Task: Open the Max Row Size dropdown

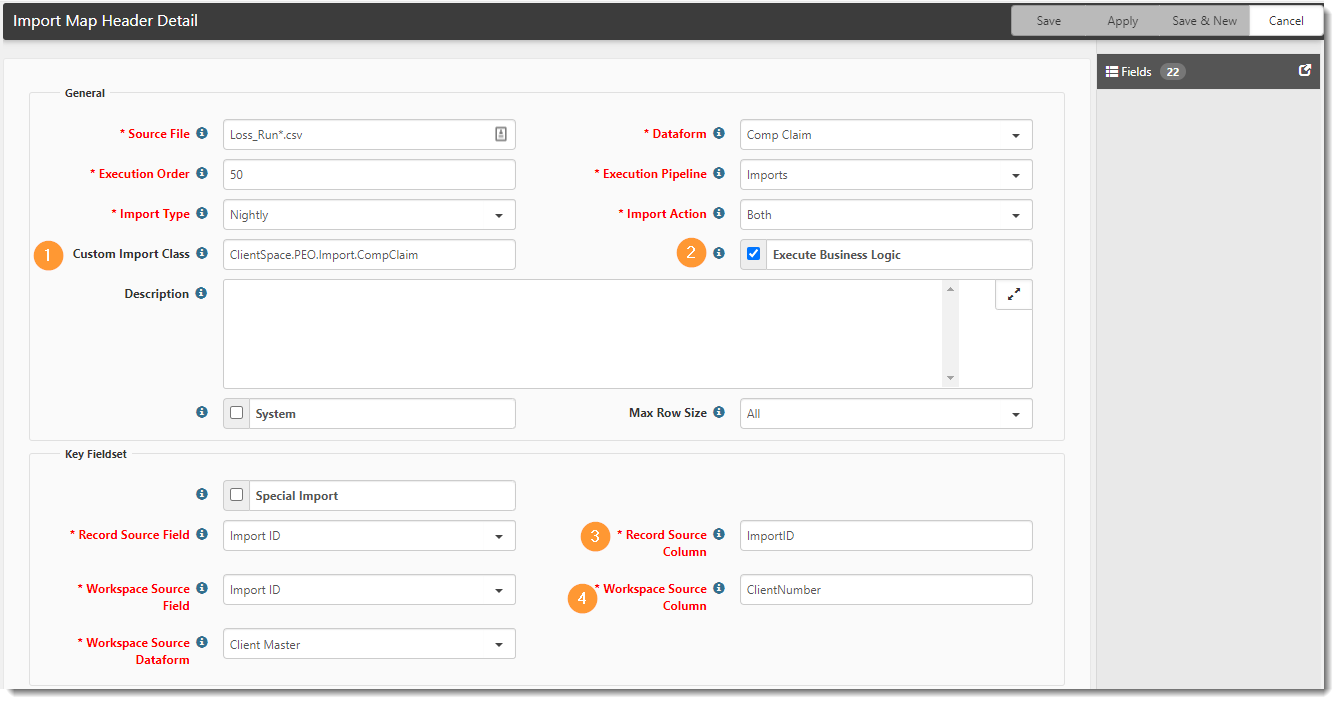Action: click(x=886, y=414)
